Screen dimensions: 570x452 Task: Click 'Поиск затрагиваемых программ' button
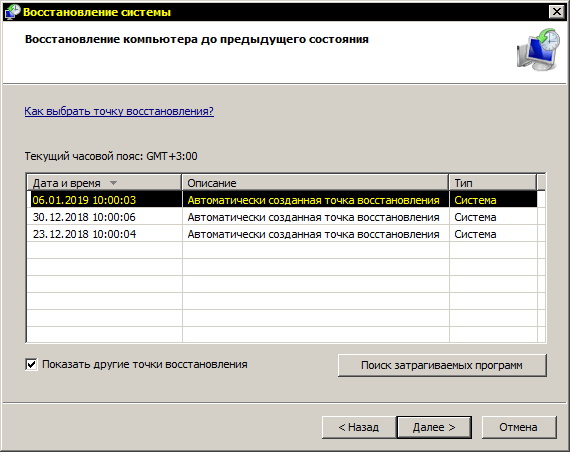(442, 365)
